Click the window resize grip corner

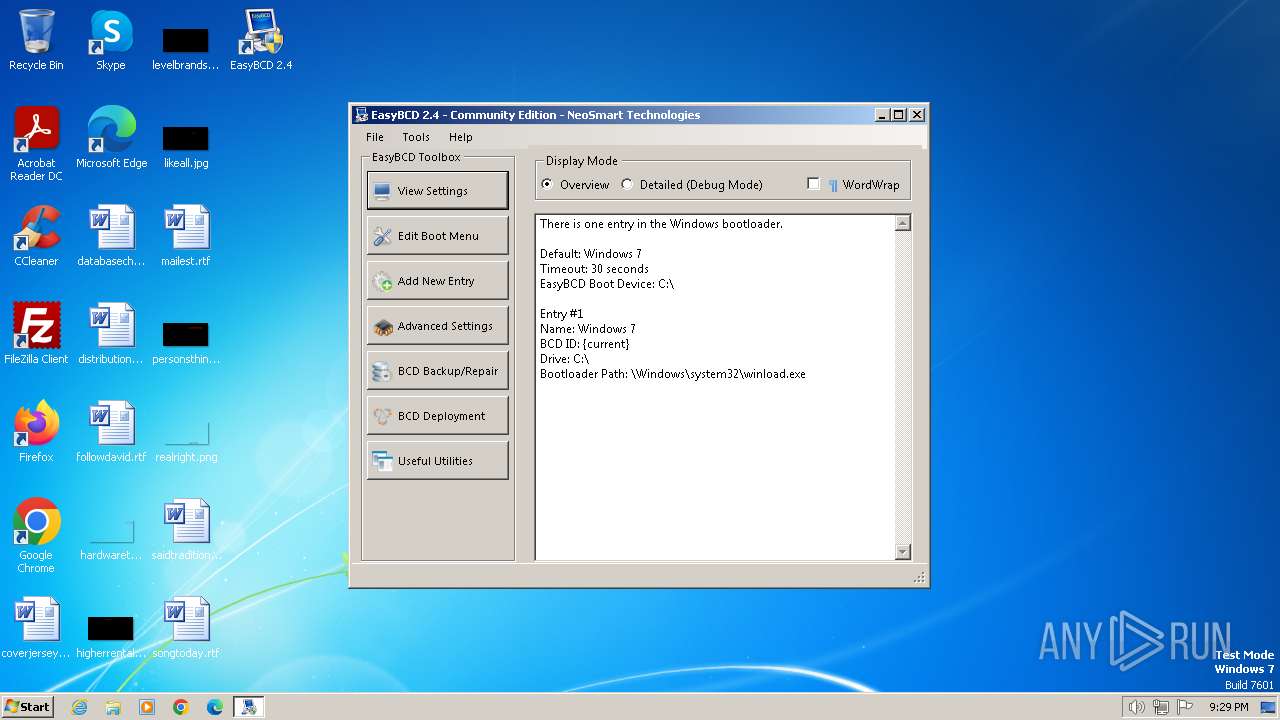pyautogui.click(x=919, y=578)
